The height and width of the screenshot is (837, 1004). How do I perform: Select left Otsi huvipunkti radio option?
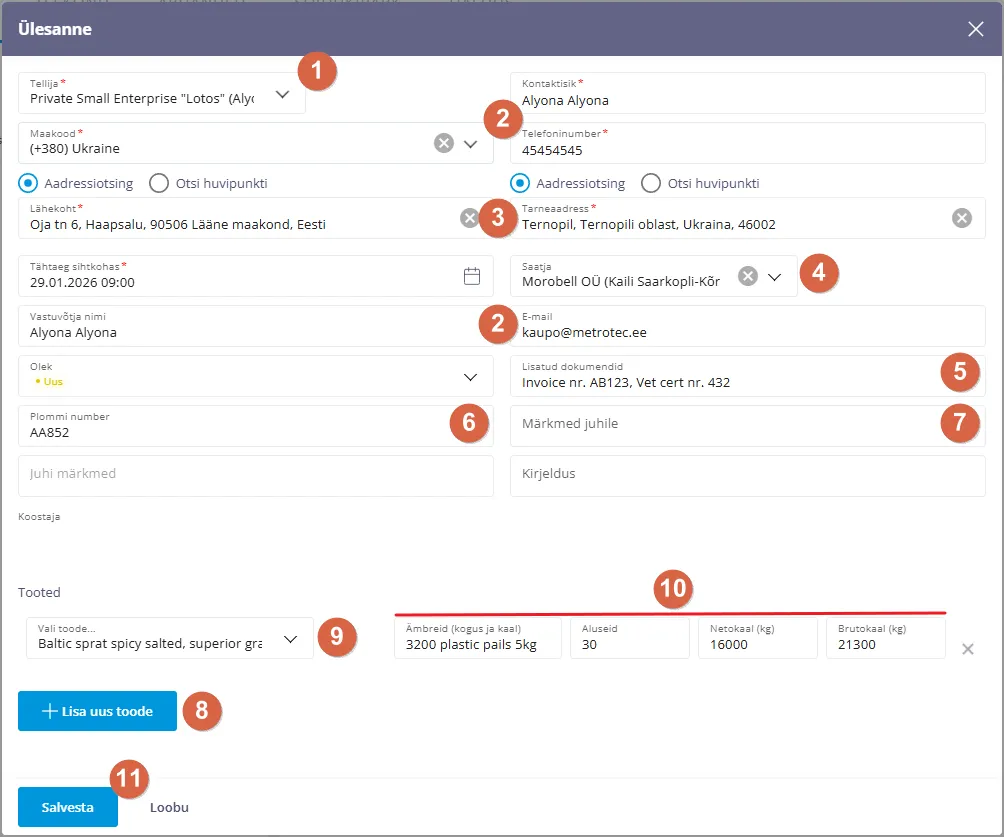click(158, 183)
